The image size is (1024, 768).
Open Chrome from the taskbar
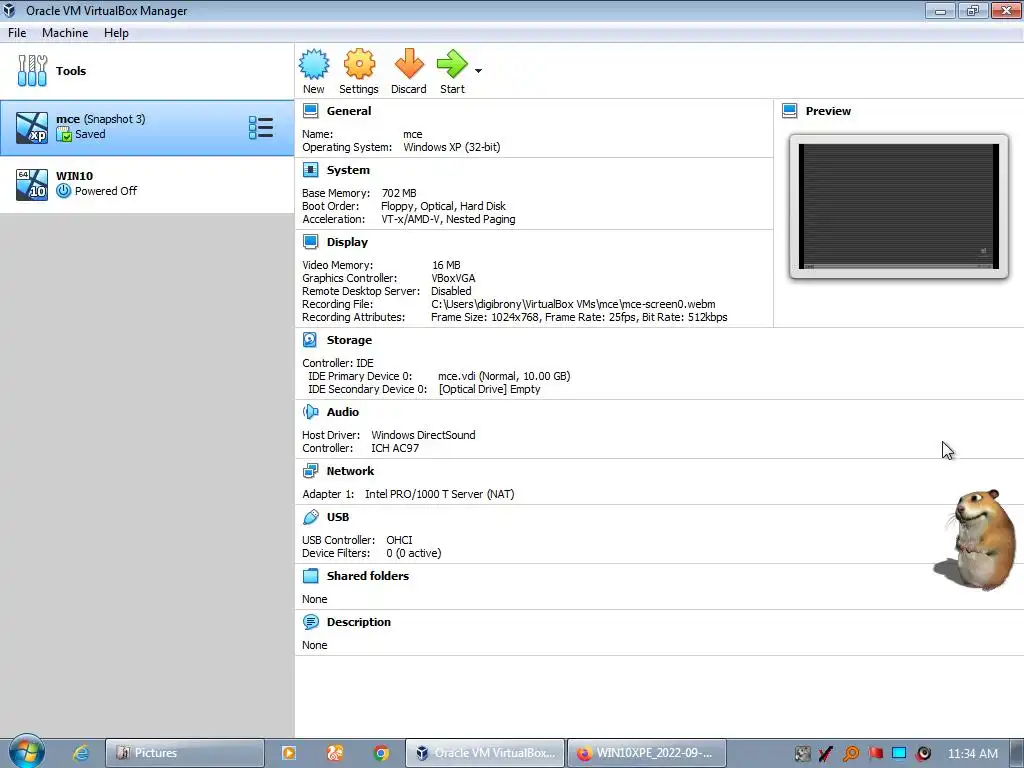(x=381, y=753)
